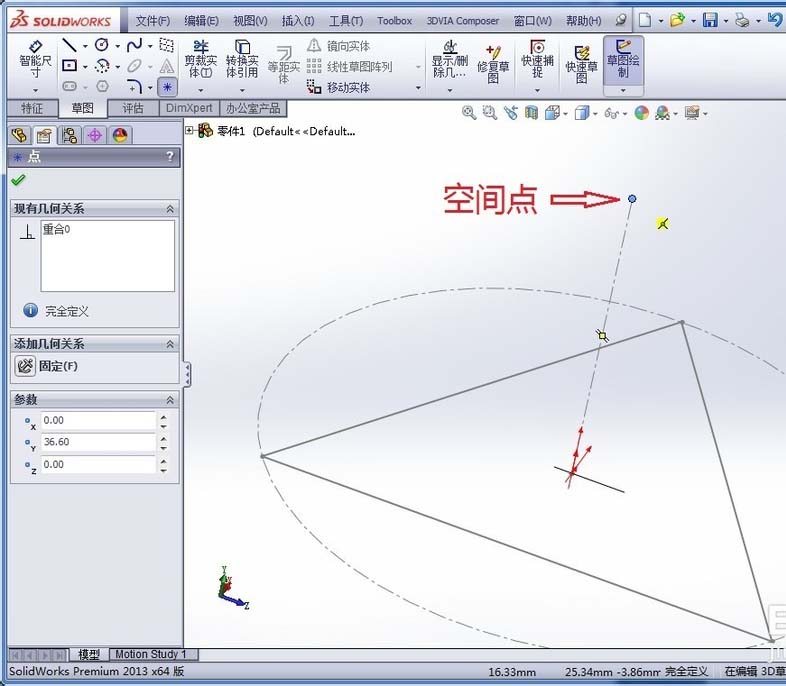Toggle the 草图绘制 sketch mode button
Image resolution: width=786 pixels, height=686 pixels.
tap(623, 59)
